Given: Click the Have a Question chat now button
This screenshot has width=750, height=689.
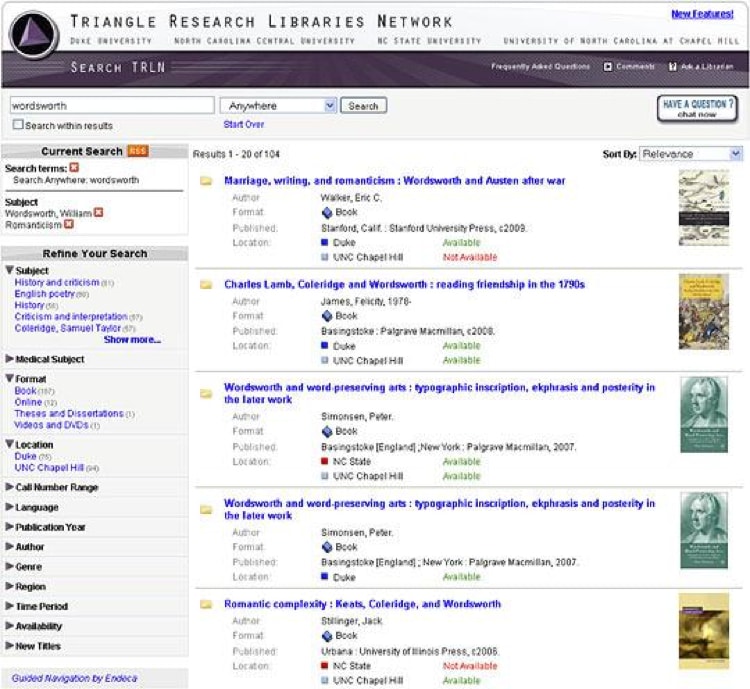Looking at the screenshot, I should [697, 108].
